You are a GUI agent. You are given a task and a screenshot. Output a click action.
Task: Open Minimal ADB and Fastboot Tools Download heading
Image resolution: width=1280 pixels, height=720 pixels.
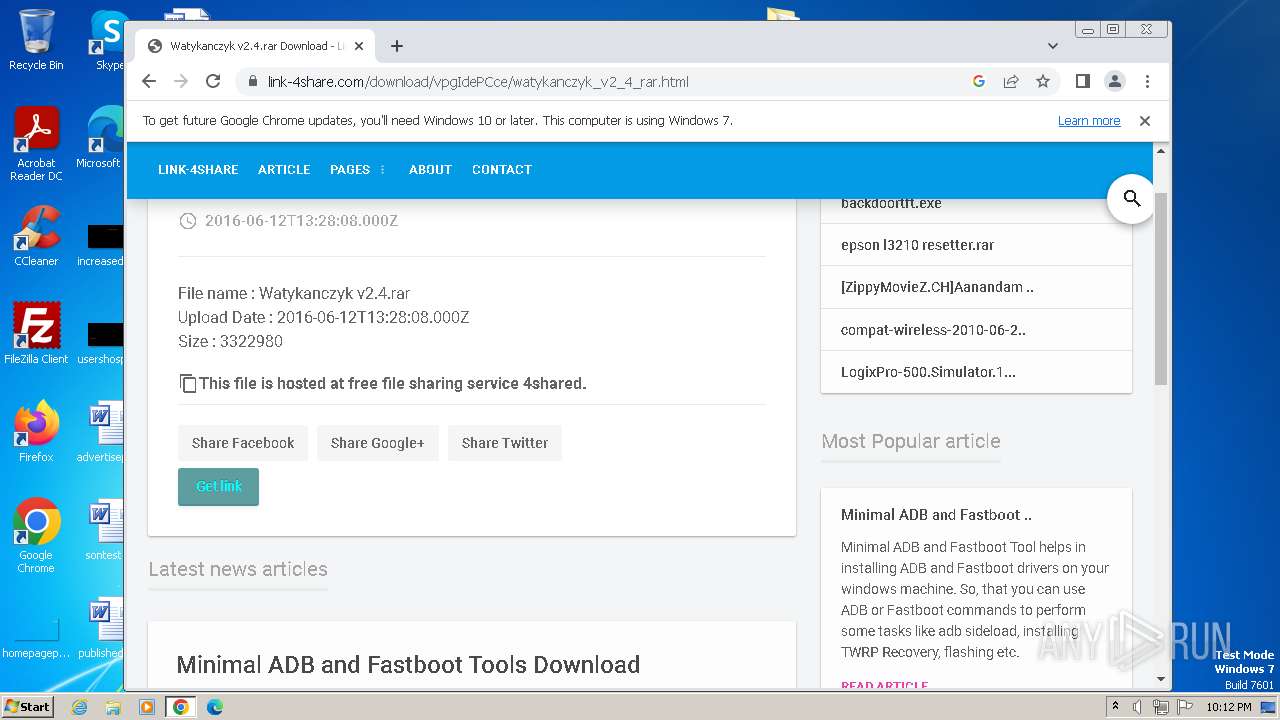(x=408, y=665)
